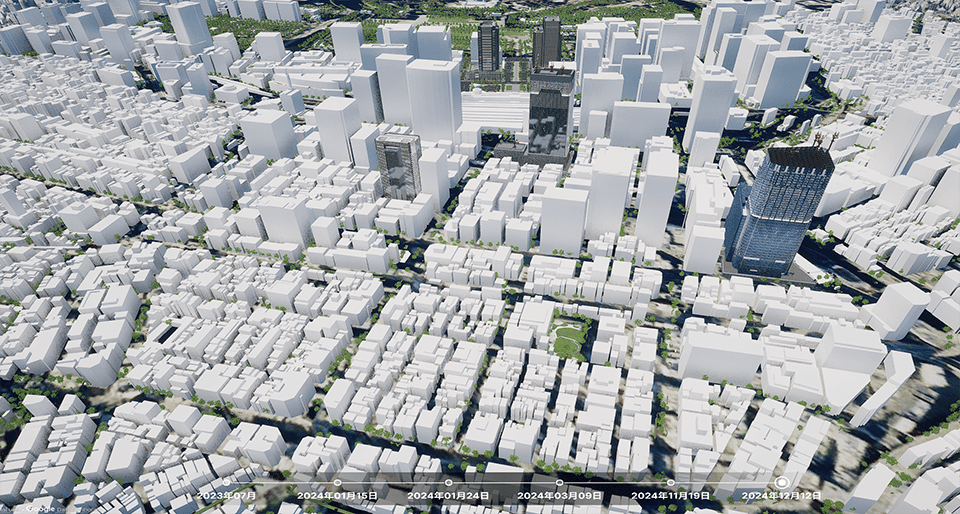Select the 2024年01月24日 timeline marker
Image resolution: width=960 pixels, height=514 pixels.
point(448,482)
